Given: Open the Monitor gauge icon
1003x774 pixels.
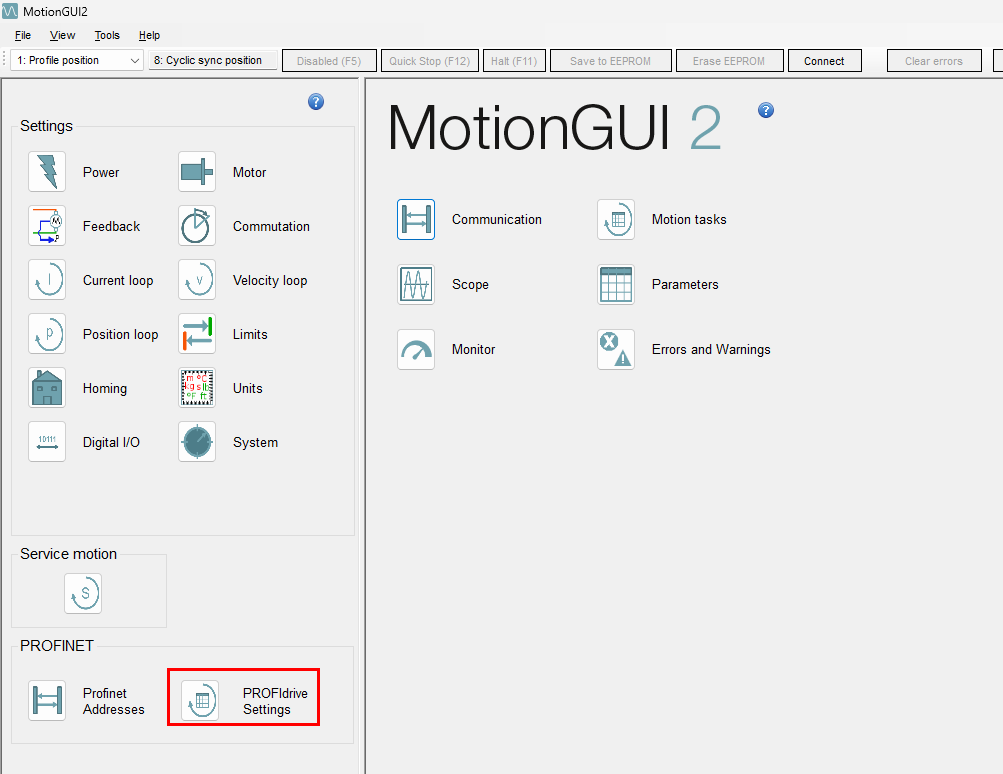Looking at the screenshot, I should tap(416, 350).
